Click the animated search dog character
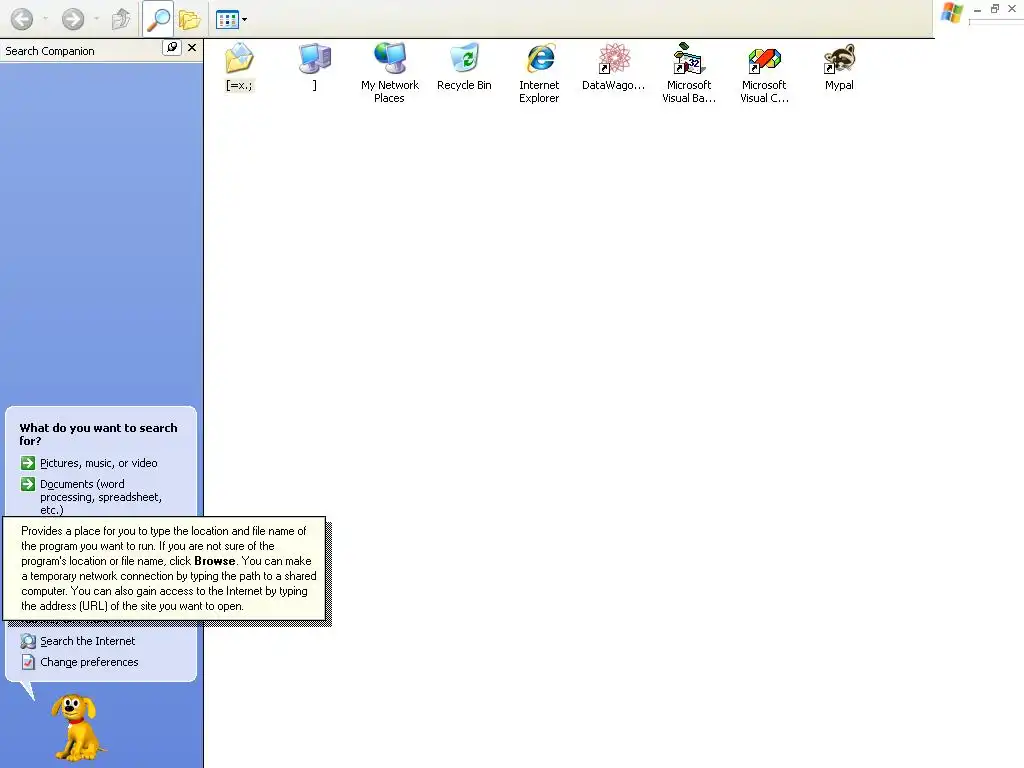Image resolution: width=1024 pixels, height=768 pixels. (x=78, y=728)
